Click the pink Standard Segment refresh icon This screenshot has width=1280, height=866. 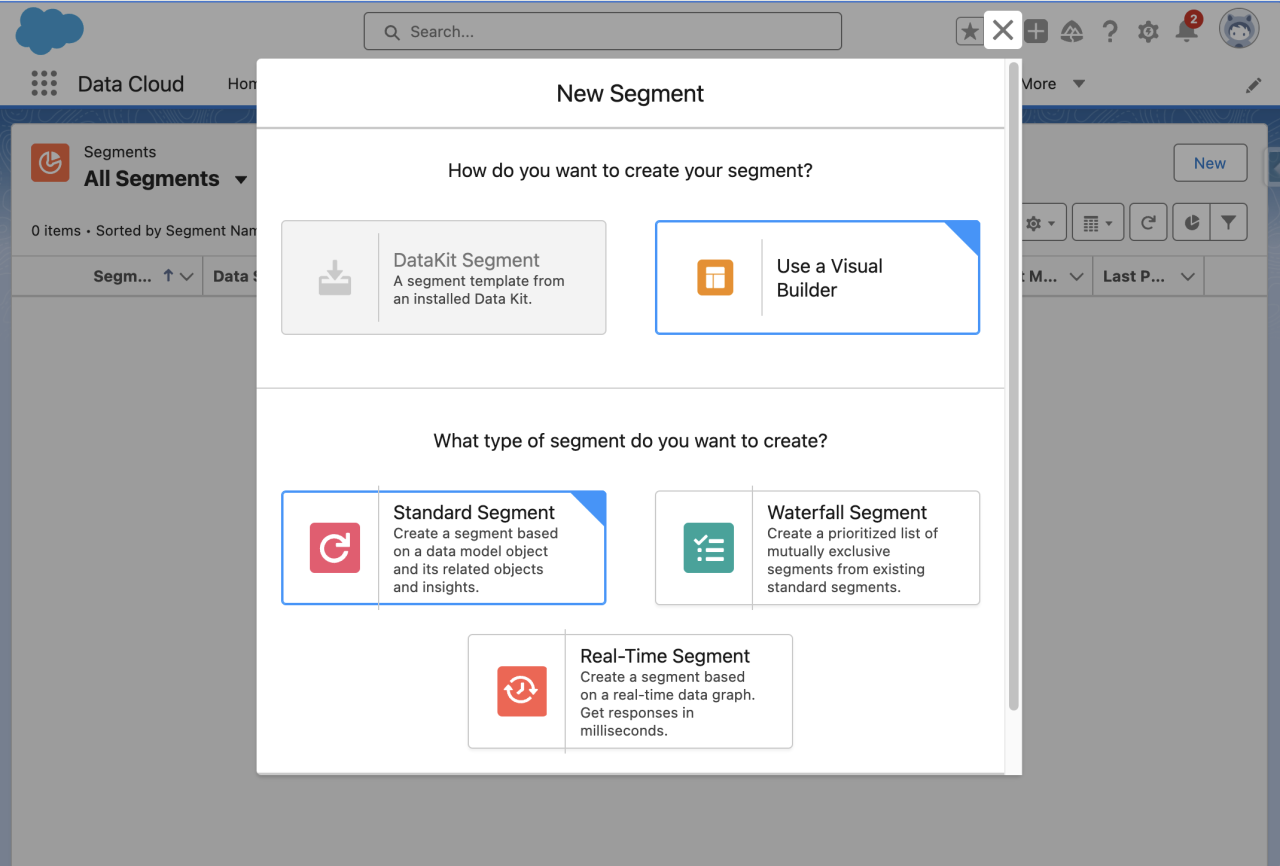[335, 548]
